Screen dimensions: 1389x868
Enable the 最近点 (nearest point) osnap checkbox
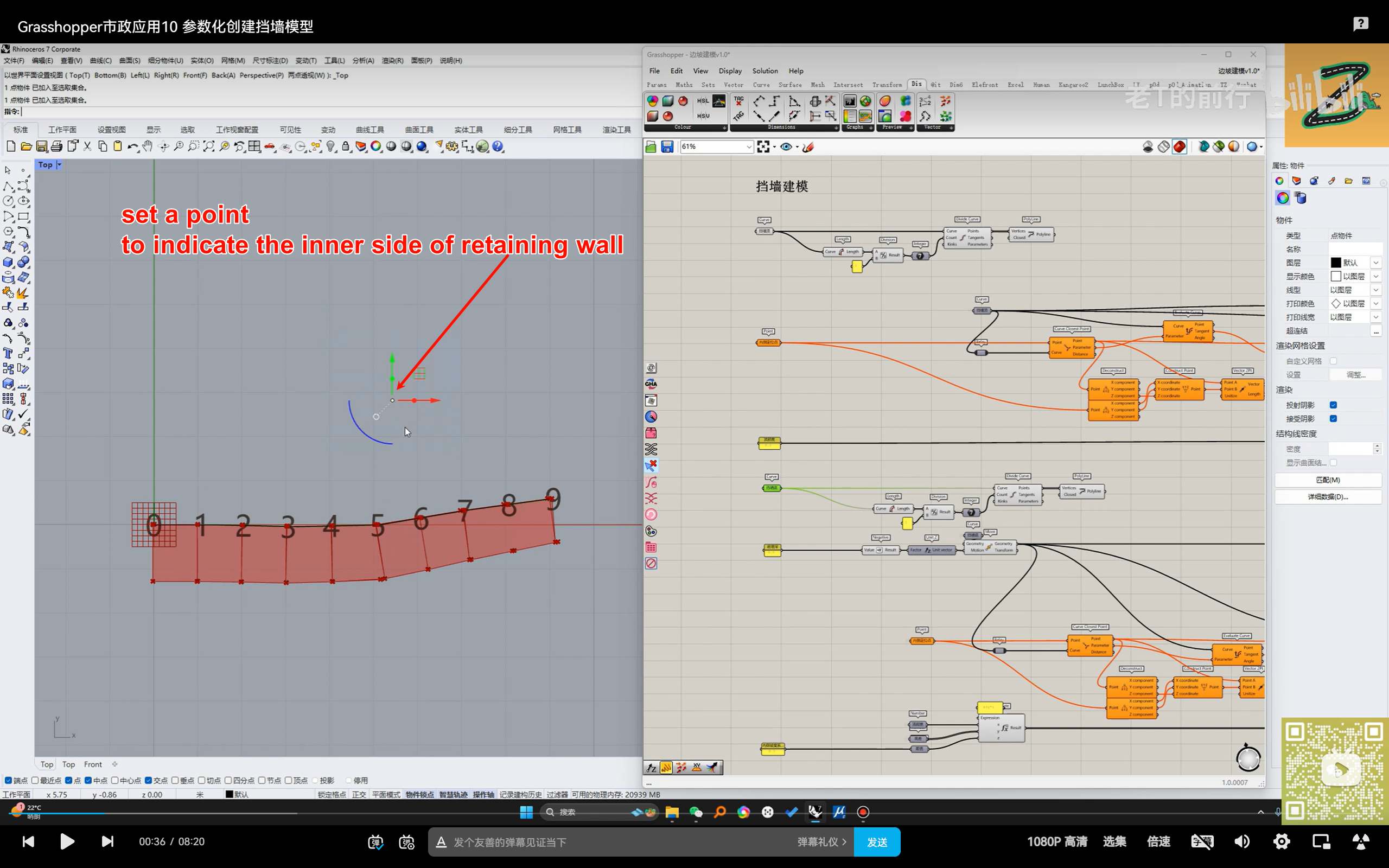tap(36, 780)
